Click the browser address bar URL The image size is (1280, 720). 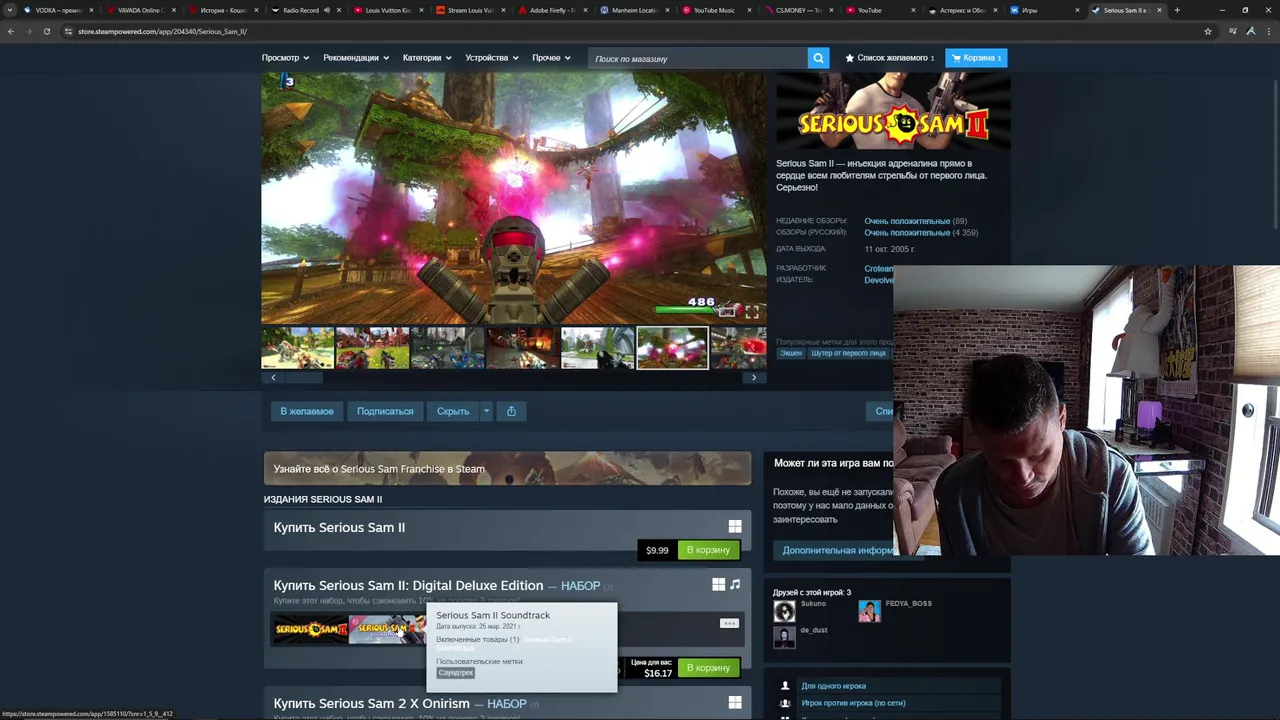(163, 31)
